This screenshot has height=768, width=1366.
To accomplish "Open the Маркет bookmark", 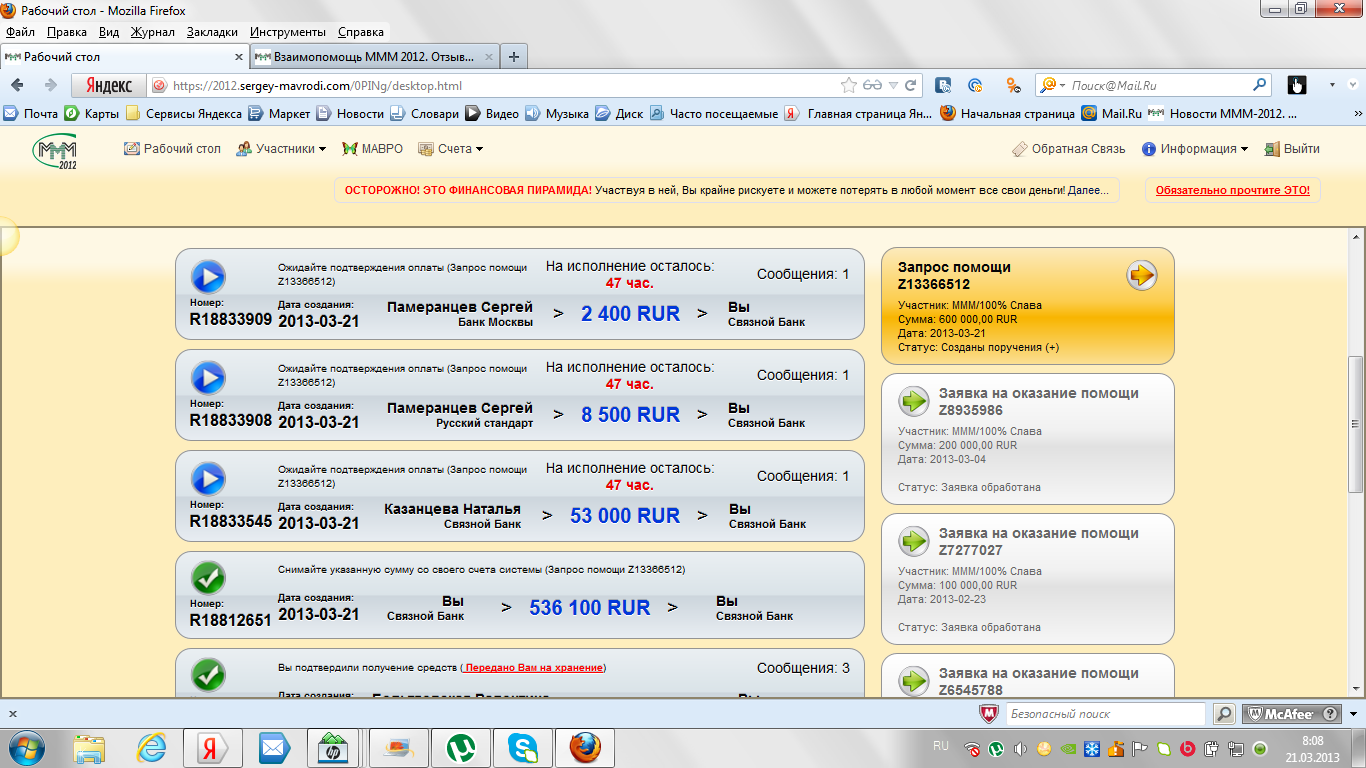I will coord(280,114).
